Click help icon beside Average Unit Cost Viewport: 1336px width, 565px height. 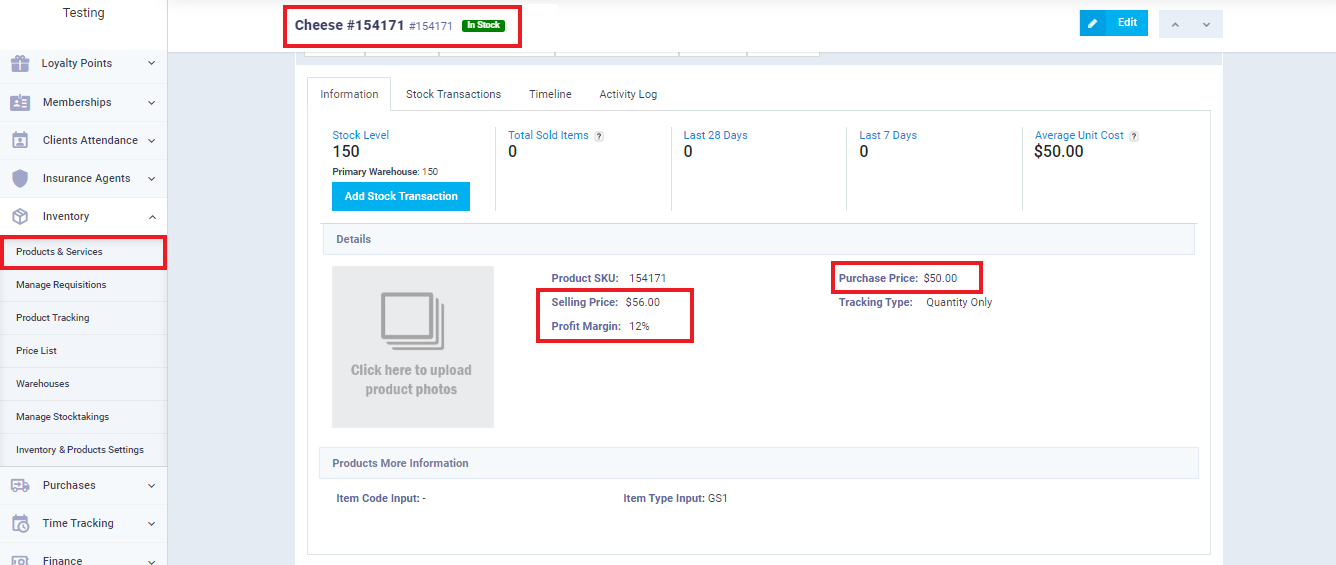coord(1134,136)
